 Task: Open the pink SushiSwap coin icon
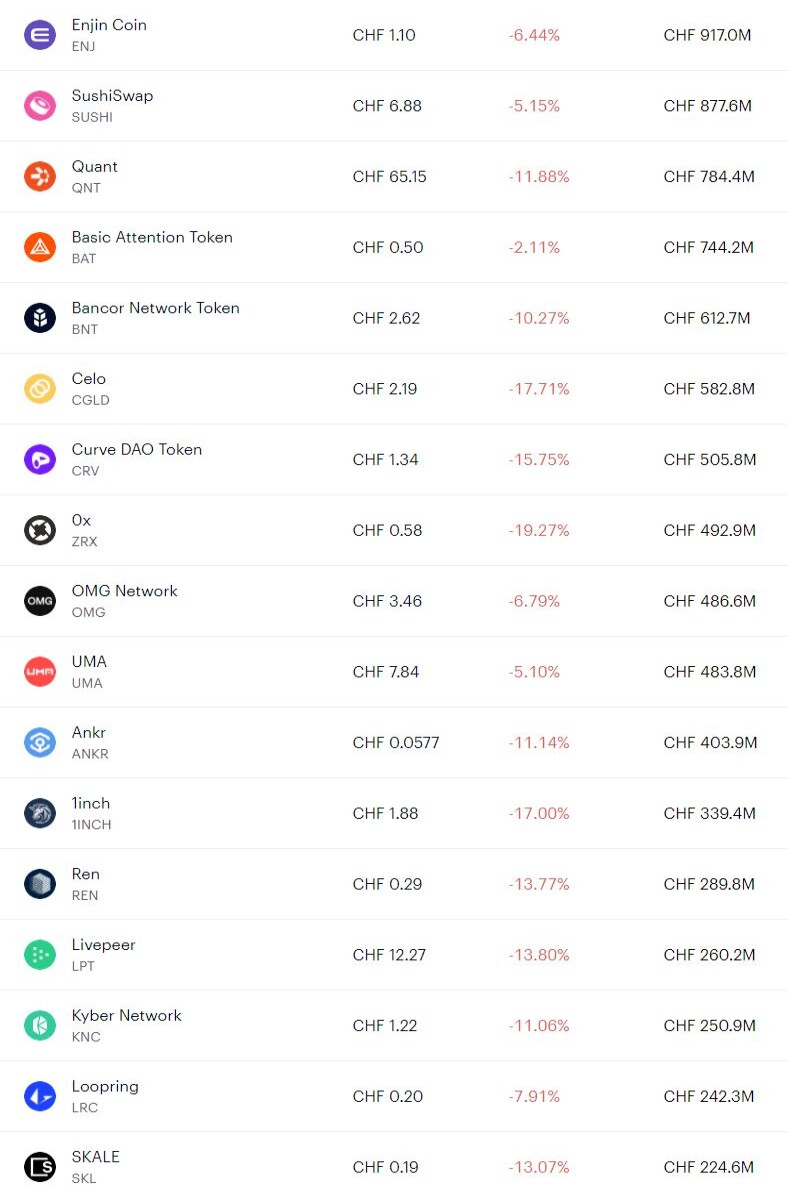[40, 106]
